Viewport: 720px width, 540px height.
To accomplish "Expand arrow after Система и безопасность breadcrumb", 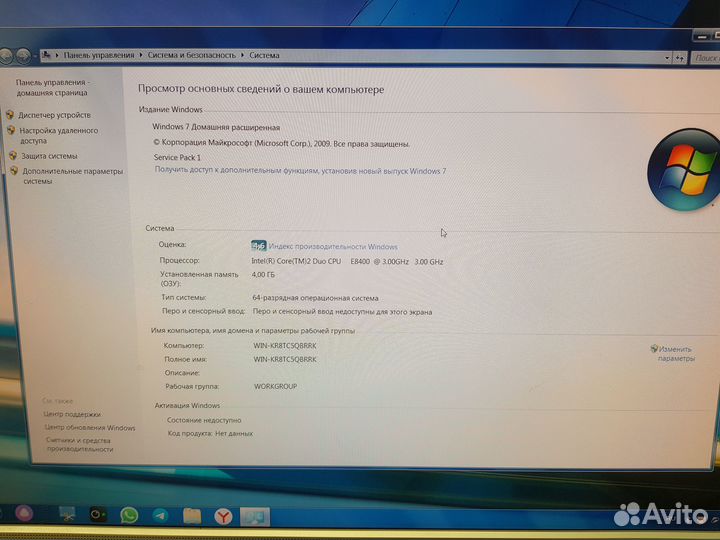I will pos(242,55).
